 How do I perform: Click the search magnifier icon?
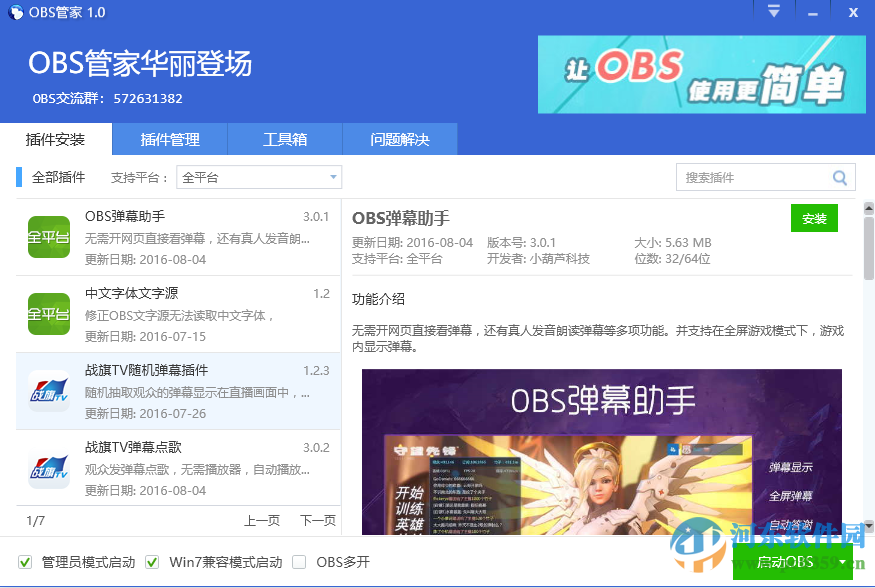(x=840, y=177)
